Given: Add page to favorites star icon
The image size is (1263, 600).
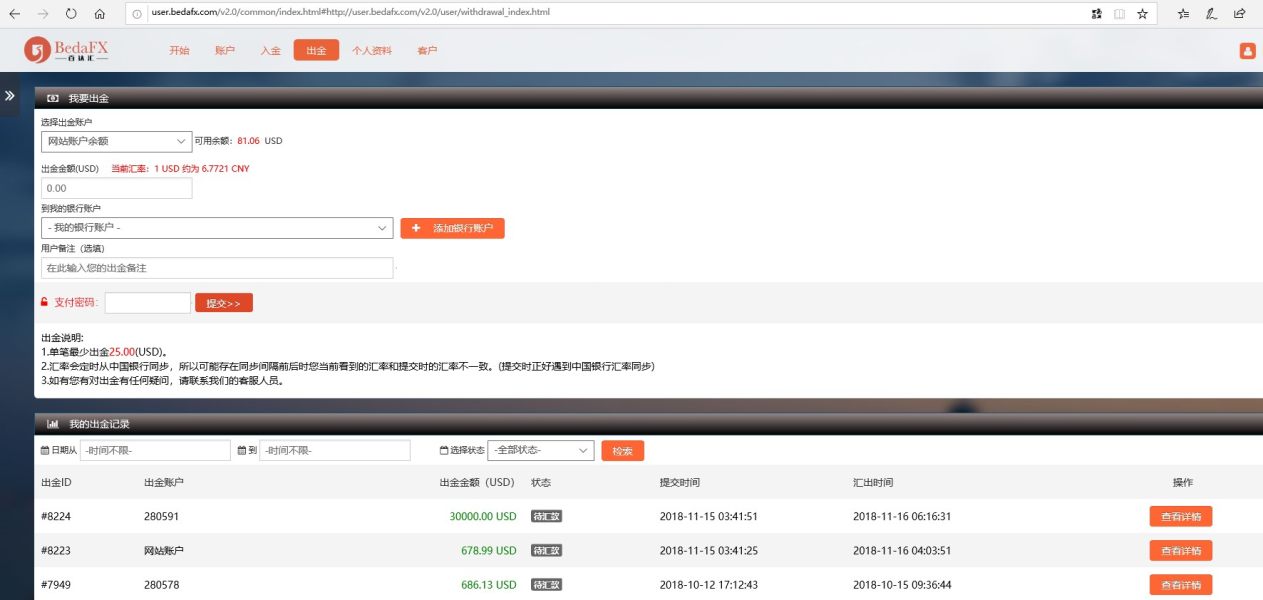Looking at the screenshot, I should click(x=1142, y=14).
